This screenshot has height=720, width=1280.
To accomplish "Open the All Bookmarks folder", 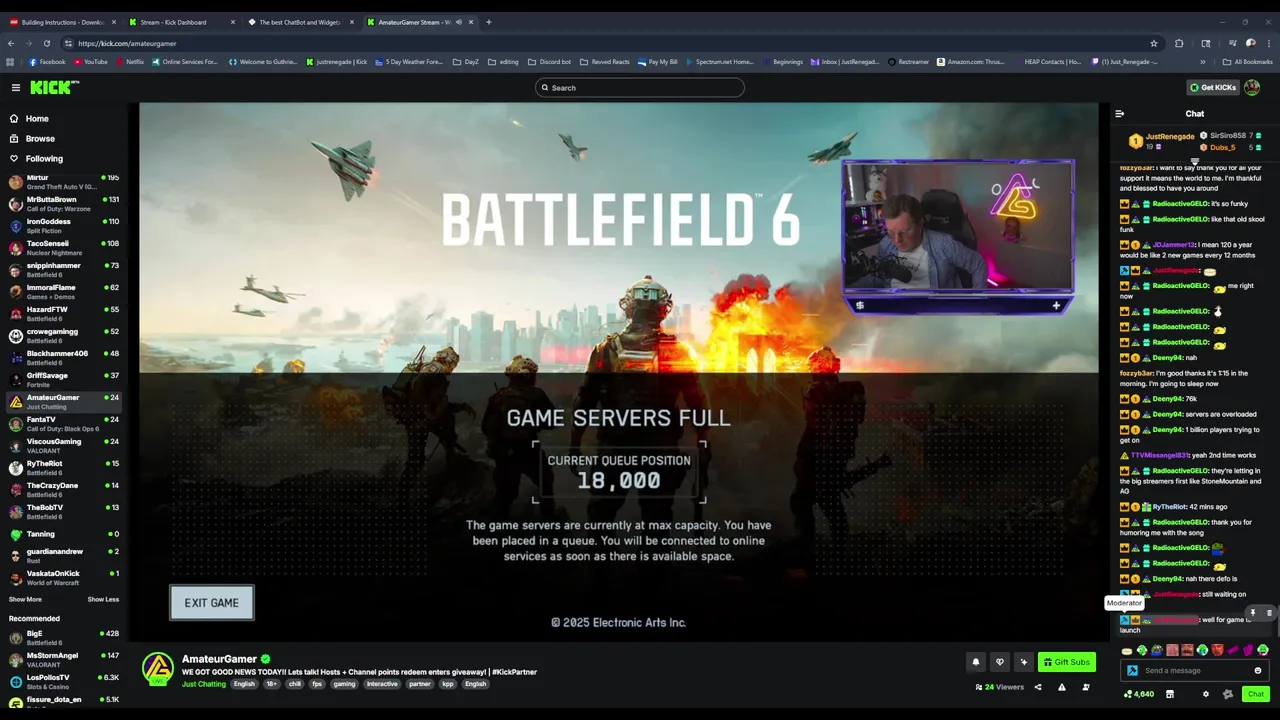I will (1247, 62).
